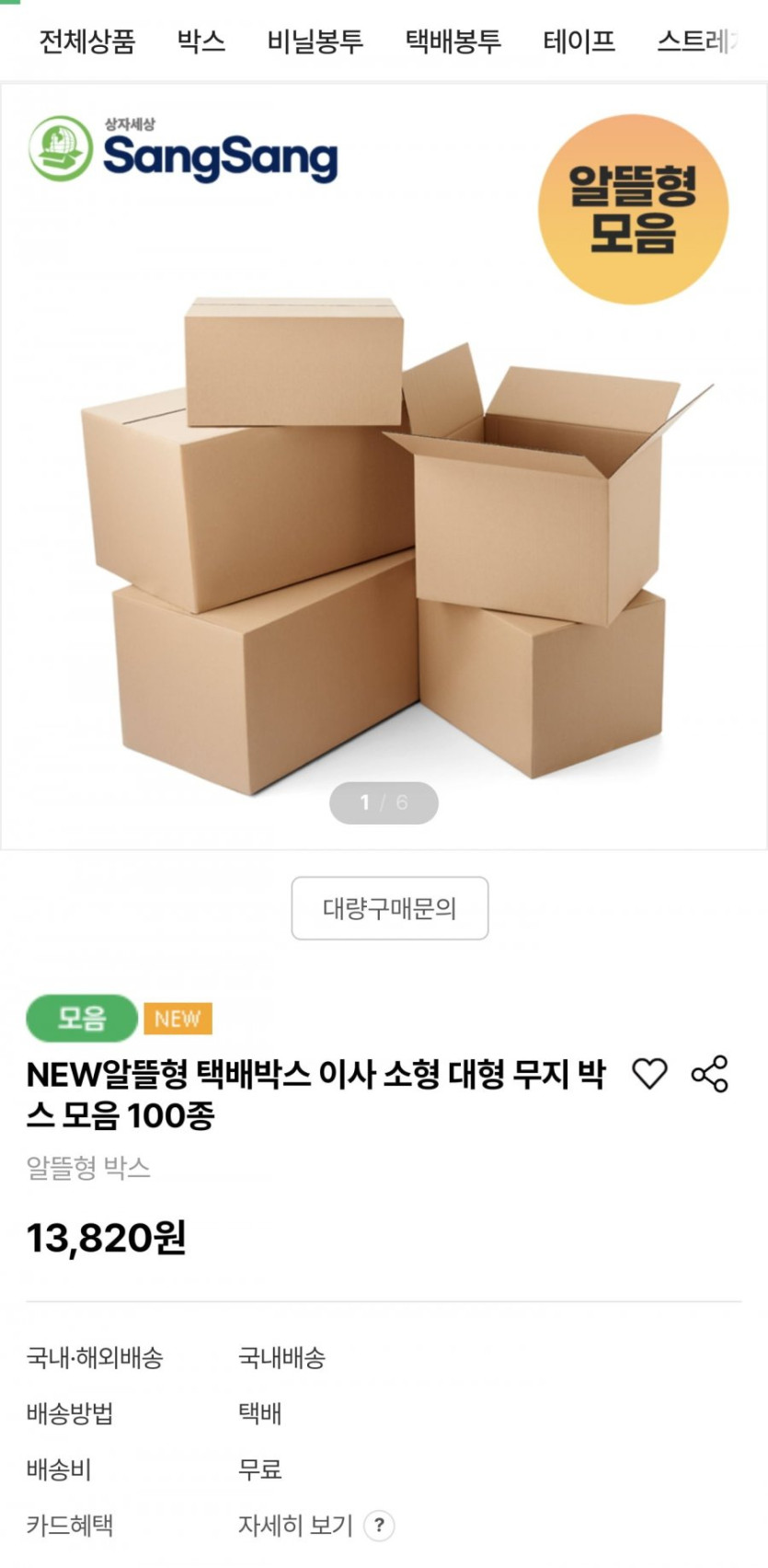Switch to the 박스 tab
Image resolution: width=768 pixels, height=1568 pixels.
click(201, 41)
